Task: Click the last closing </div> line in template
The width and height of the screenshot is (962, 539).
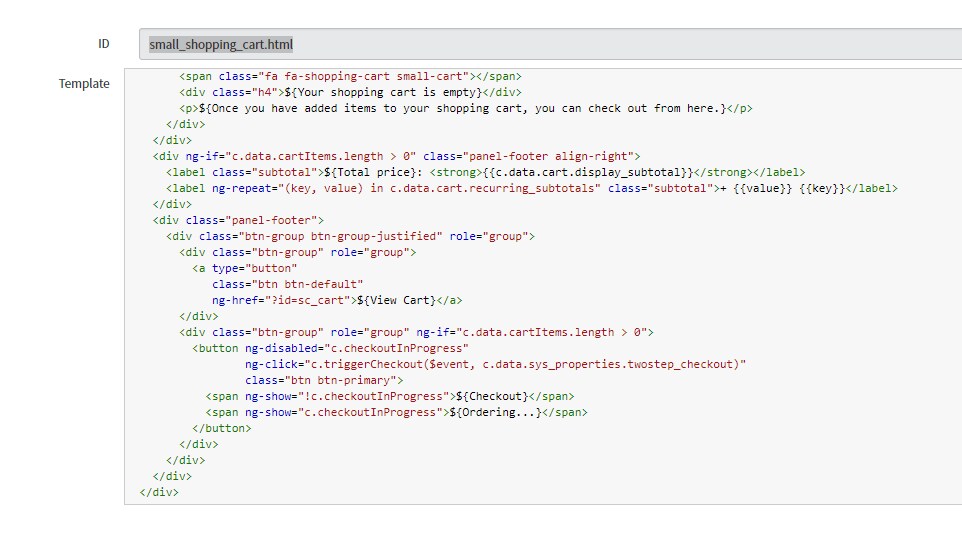Action: [159, 492]
